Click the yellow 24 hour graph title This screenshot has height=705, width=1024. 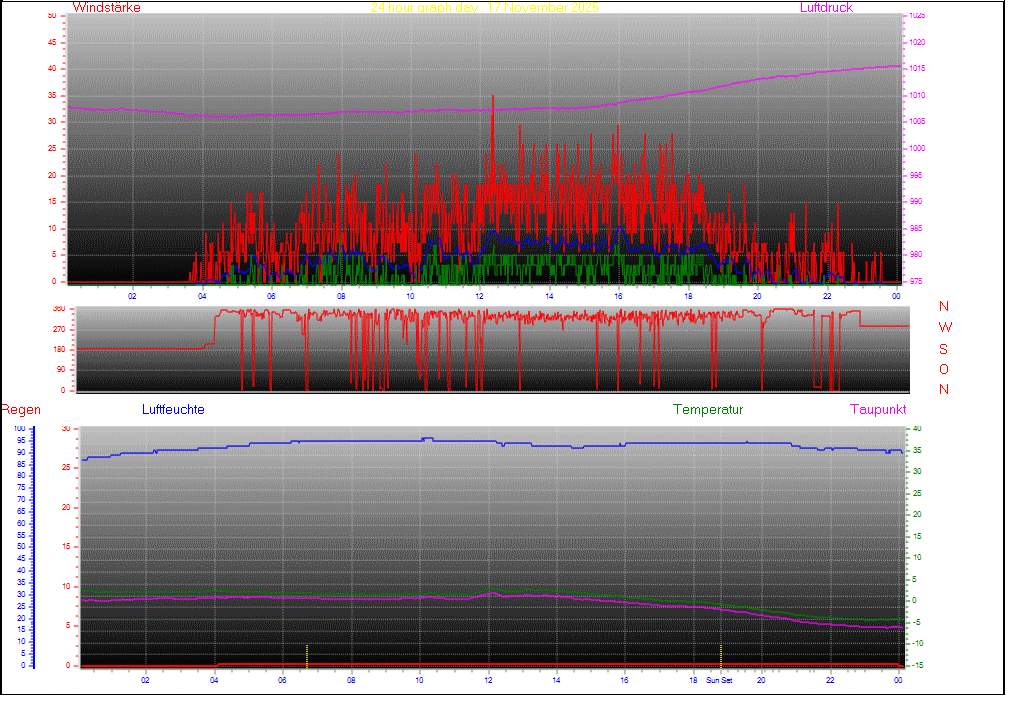pos(484,8)
